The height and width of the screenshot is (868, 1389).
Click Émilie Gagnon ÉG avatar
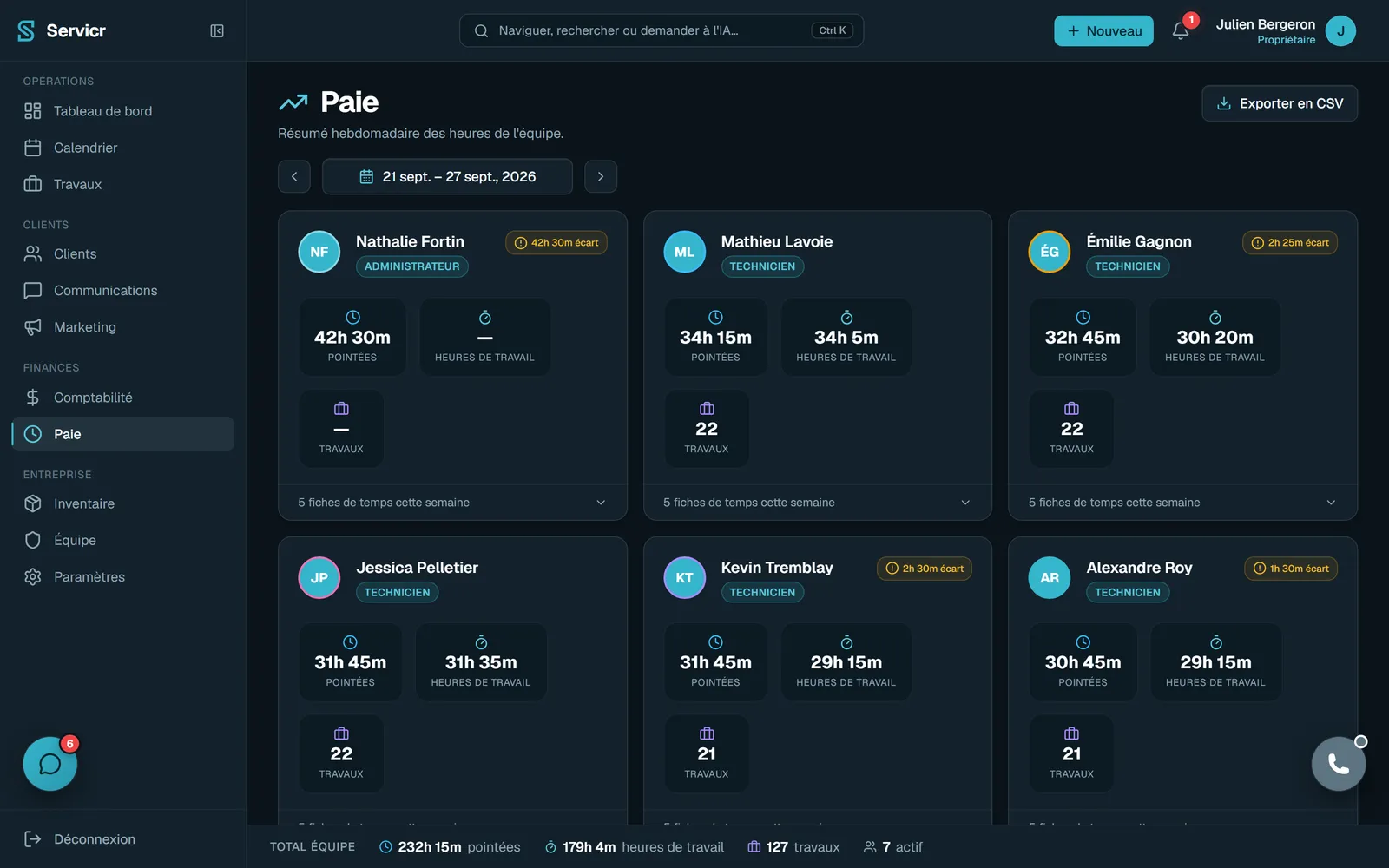click(x=1050, y=252)
